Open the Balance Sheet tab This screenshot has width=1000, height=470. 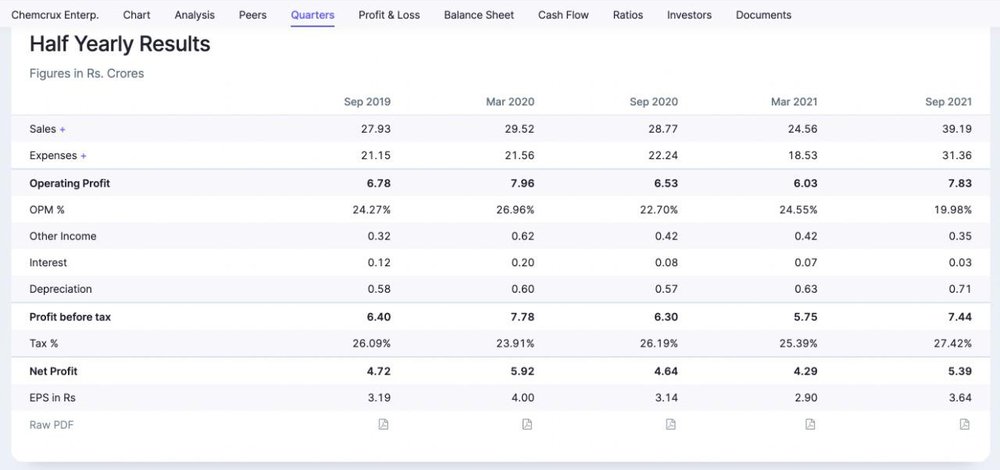pos(479,15)
